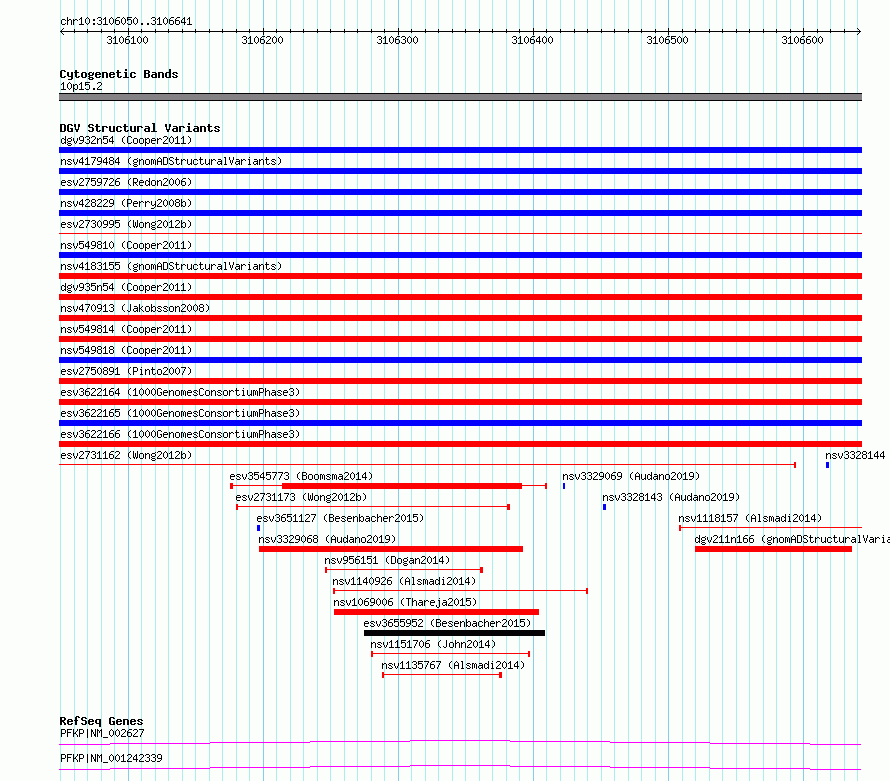Click the red nsv1069006 variant bar
Image resolution: width=890 pixels, height=781 pixels.
[x=436, y=612]
